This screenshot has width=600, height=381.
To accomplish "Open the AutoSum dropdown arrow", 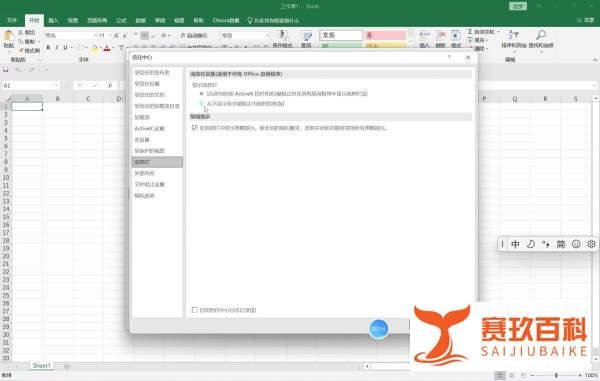I will tap(498, 32).
